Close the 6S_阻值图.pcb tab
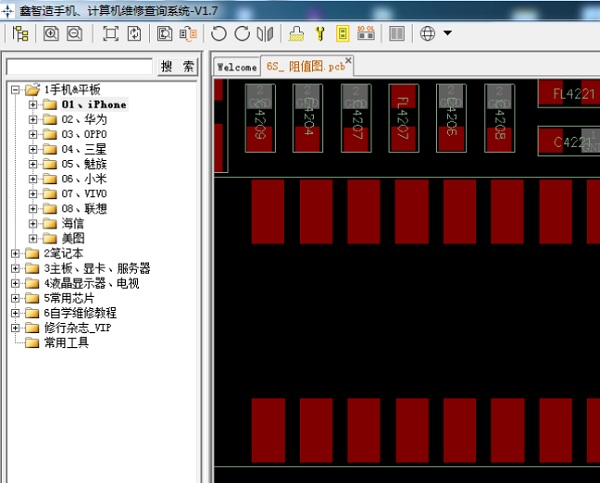 pos(348,60)
